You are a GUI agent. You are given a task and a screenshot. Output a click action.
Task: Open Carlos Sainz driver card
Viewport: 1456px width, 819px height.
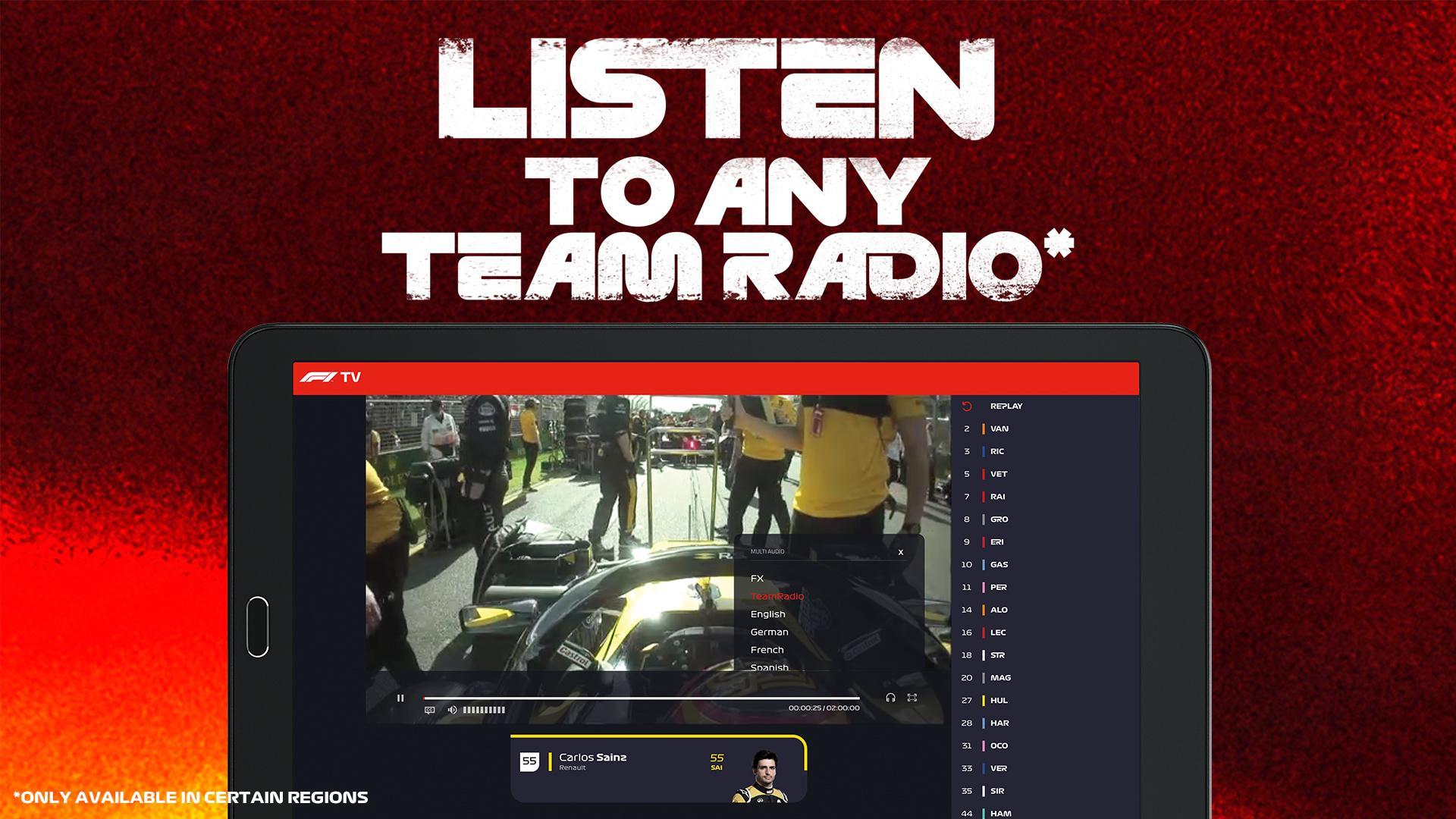(658, 768)
